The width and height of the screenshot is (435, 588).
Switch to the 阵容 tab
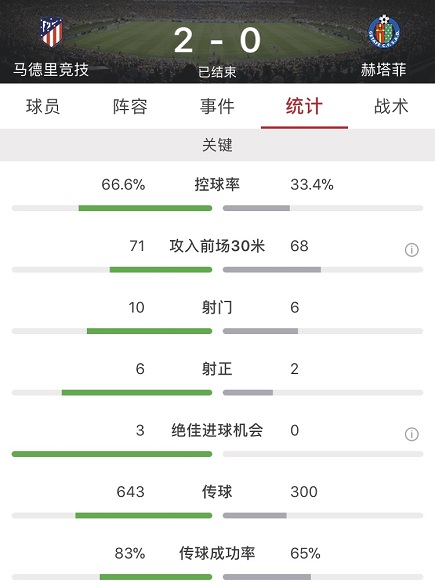point(130,106)
